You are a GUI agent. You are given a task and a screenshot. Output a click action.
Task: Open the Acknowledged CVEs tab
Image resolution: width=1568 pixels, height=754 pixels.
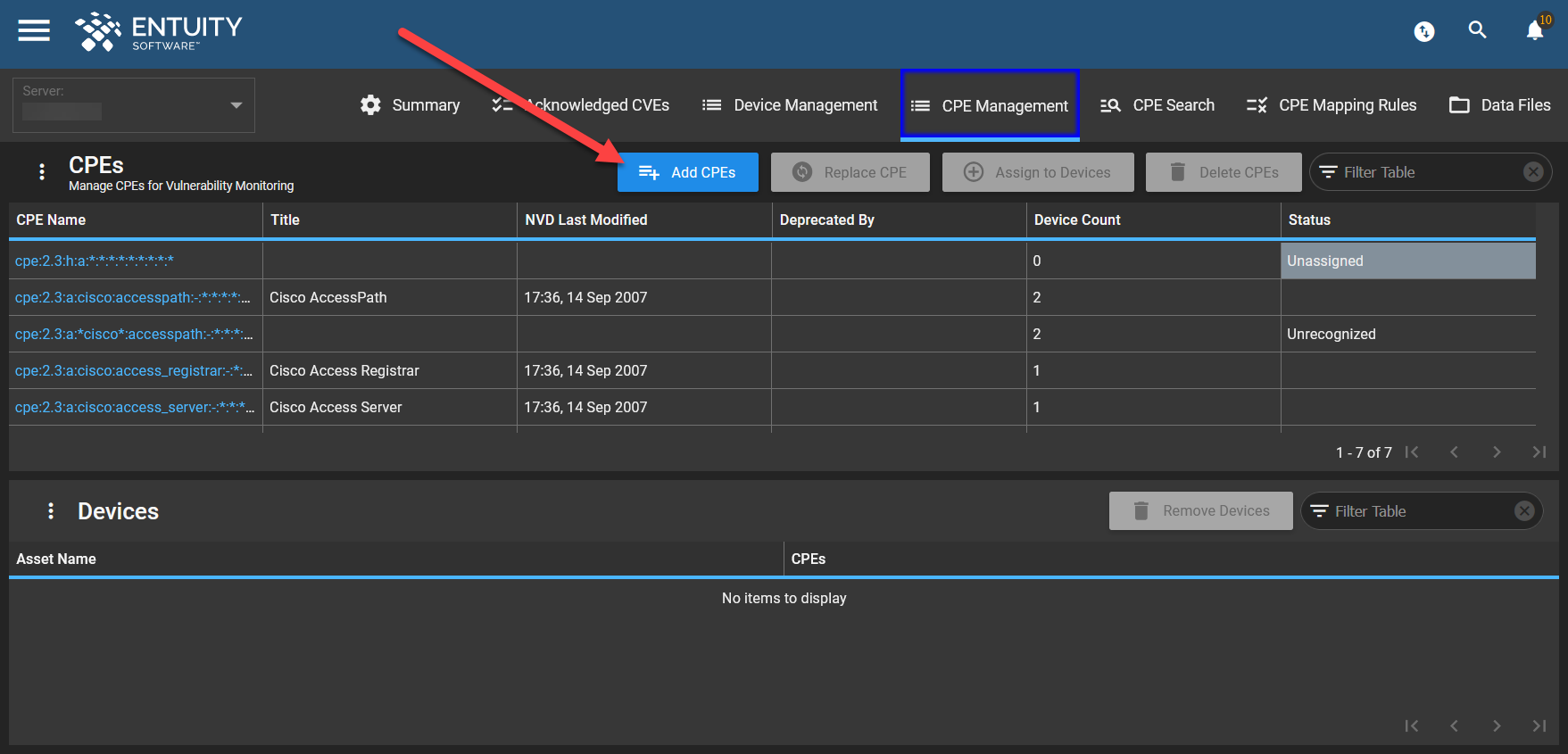(581, 105)
